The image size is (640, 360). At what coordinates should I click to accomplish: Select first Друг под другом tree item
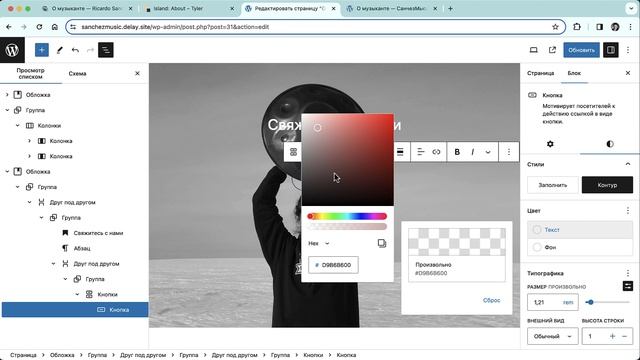[72, 202]
